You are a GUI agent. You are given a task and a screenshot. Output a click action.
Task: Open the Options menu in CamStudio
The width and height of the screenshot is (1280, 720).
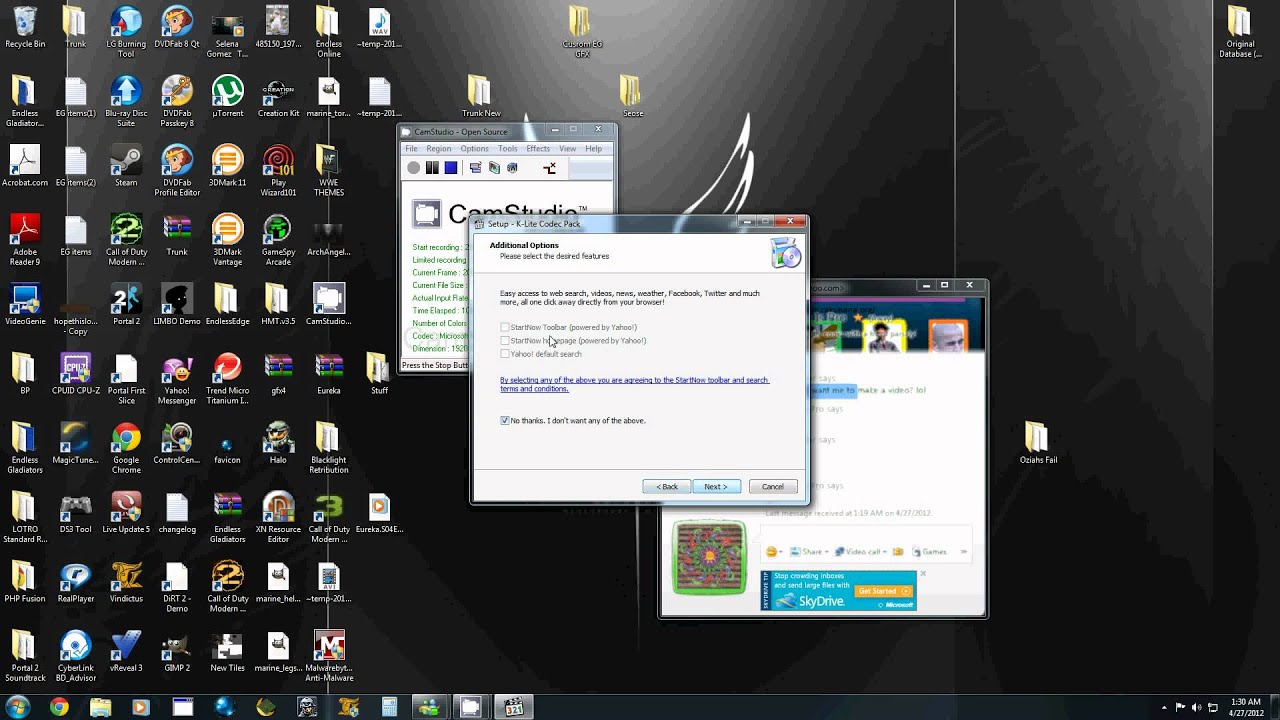click(x=474, y=148)
